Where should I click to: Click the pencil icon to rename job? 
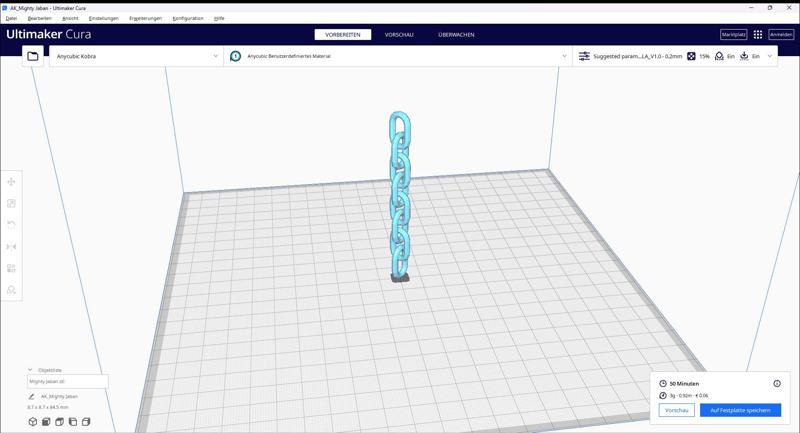click(32, 396)
